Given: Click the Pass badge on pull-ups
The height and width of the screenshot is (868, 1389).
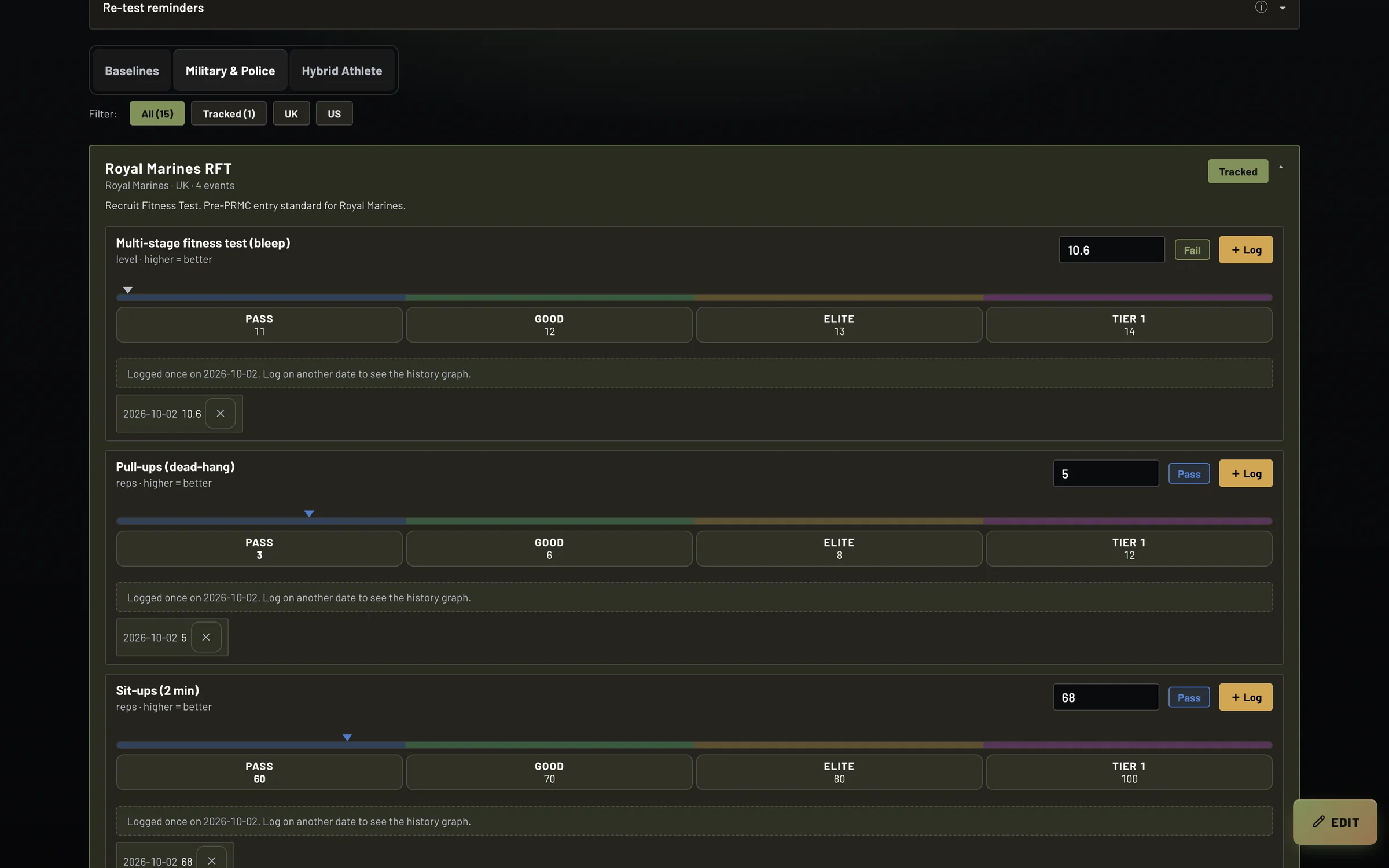Looking at the screenshot, I should (1189, 474).
